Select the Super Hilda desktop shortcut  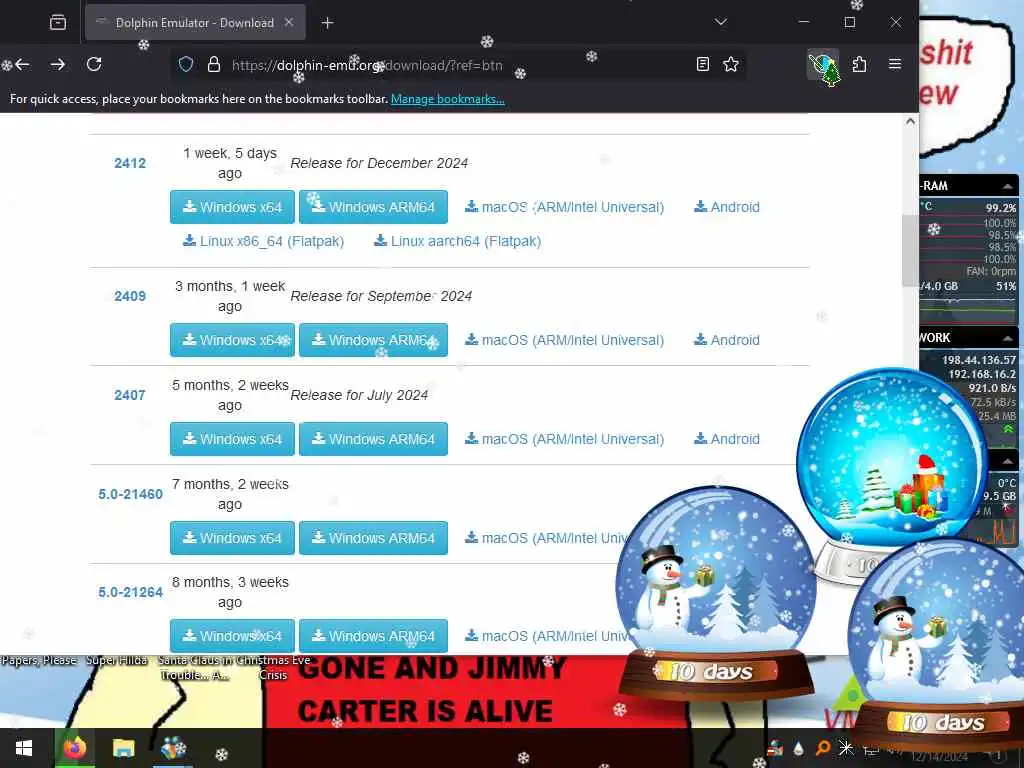pos(117,660)
